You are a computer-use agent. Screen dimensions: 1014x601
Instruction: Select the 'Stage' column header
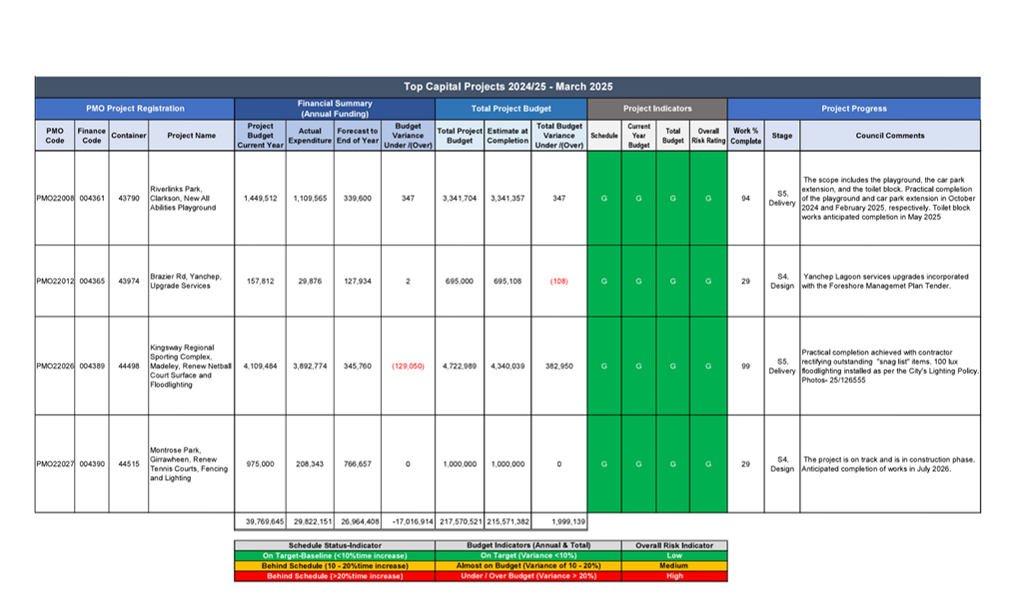click(x=782, y=136)
